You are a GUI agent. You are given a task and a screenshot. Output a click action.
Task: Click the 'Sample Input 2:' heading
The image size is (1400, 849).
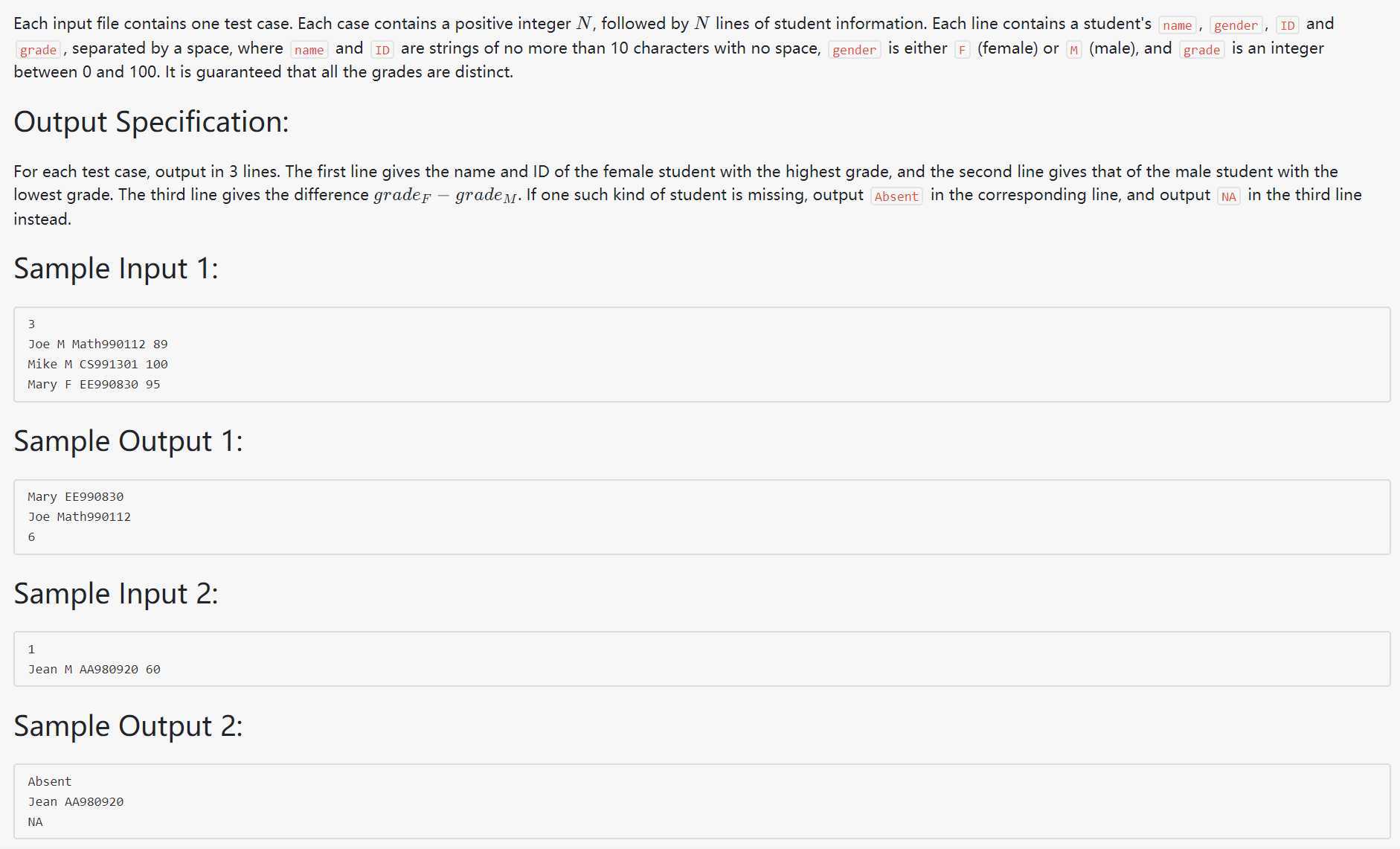tap(116, 594)
